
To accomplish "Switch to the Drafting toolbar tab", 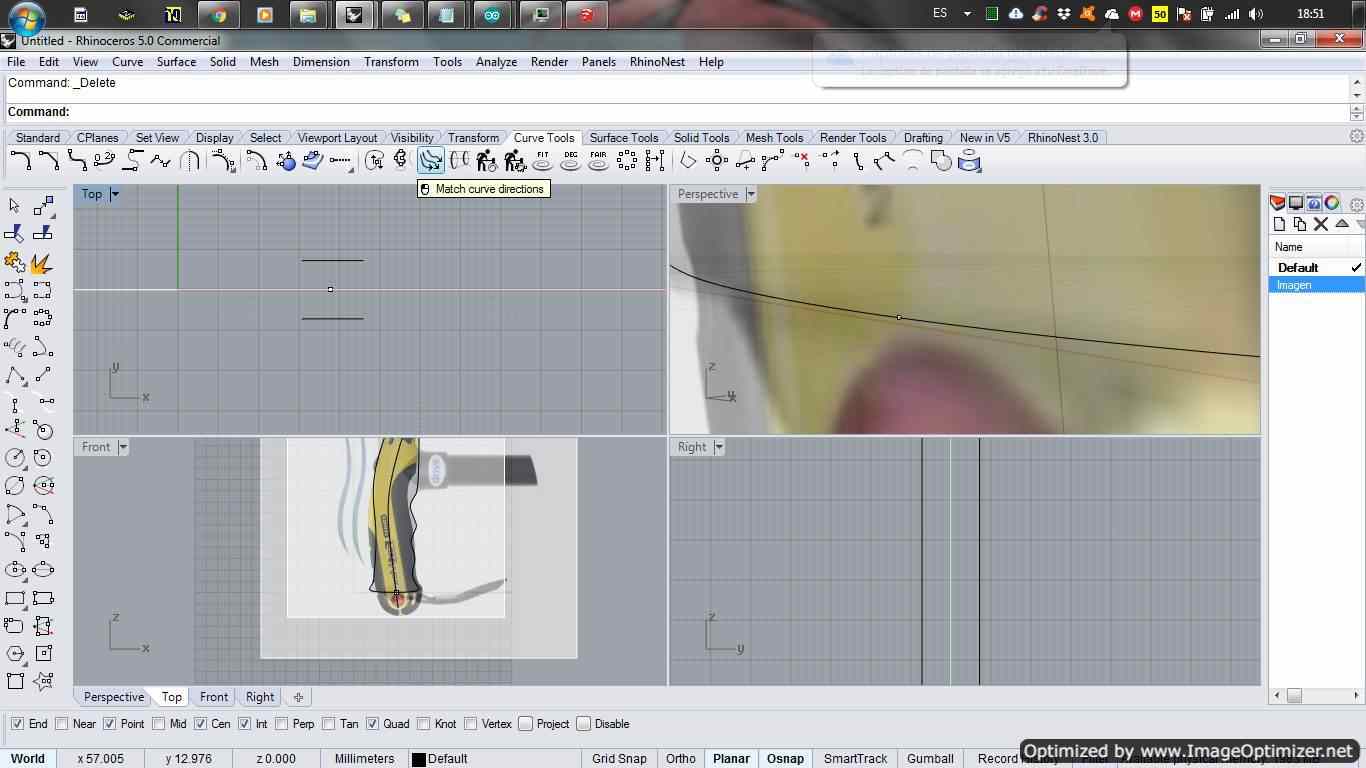I will pyautogui.click(x=923, y=137).
